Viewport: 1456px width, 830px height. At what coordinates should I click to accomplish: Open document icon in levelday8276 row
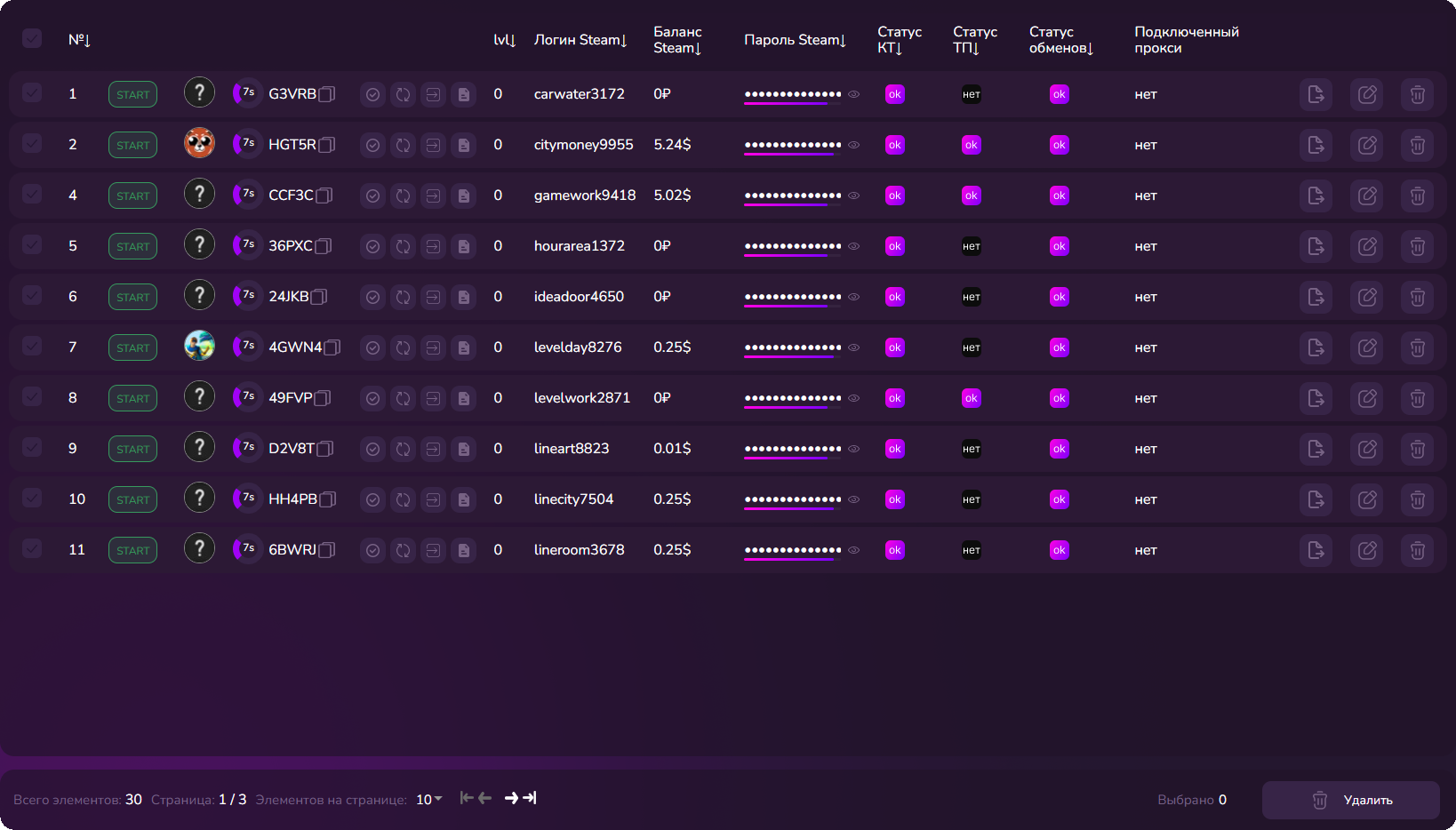[x=464, y=347]
